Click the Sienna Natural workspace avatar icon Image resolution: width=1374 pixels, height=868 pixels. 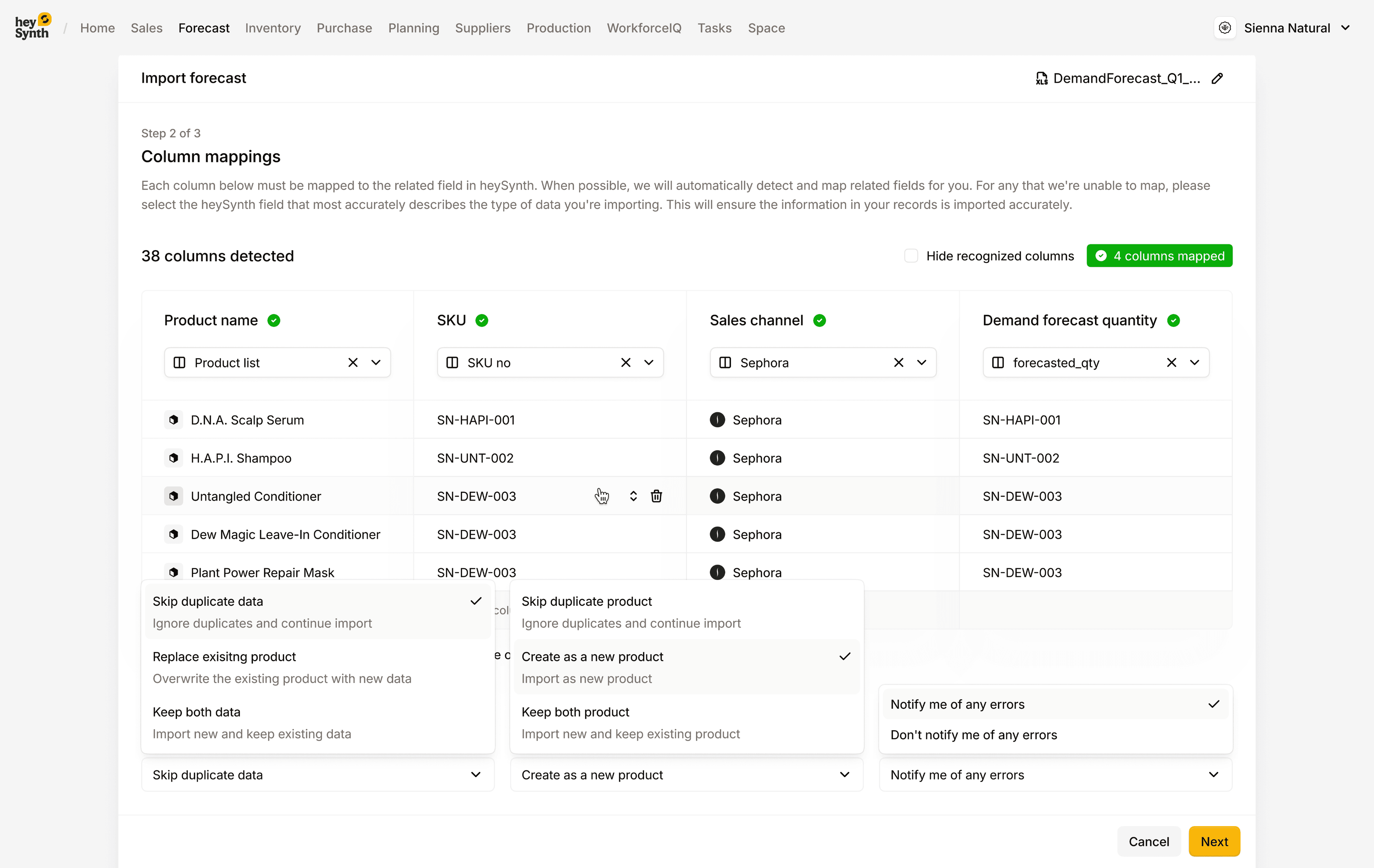coord(1224,28)
